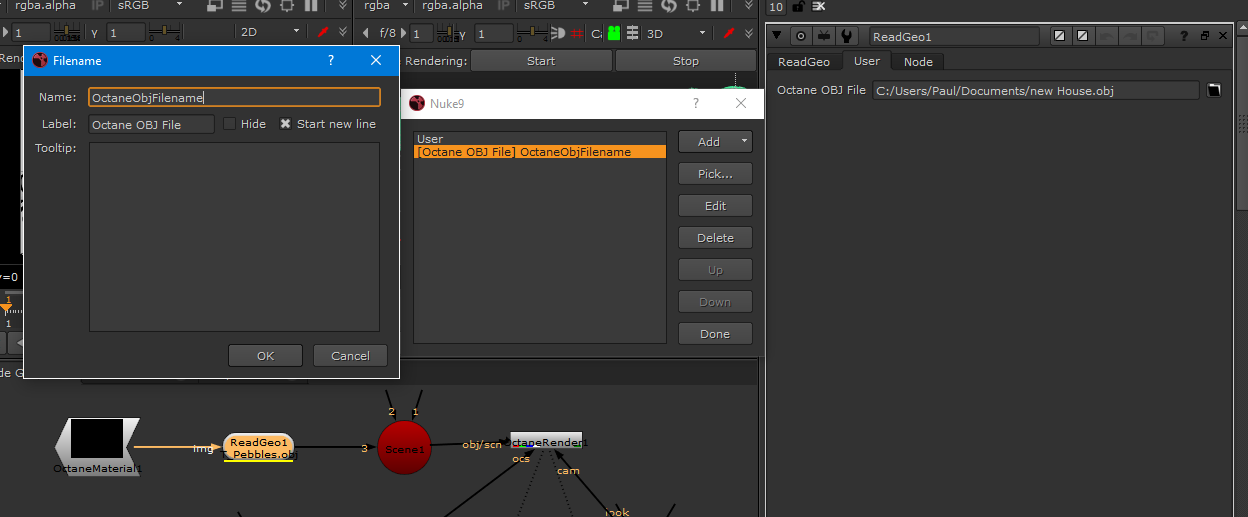Click the first diagonal square color icon next to ReadGeo1 name

click(1060, 37)
